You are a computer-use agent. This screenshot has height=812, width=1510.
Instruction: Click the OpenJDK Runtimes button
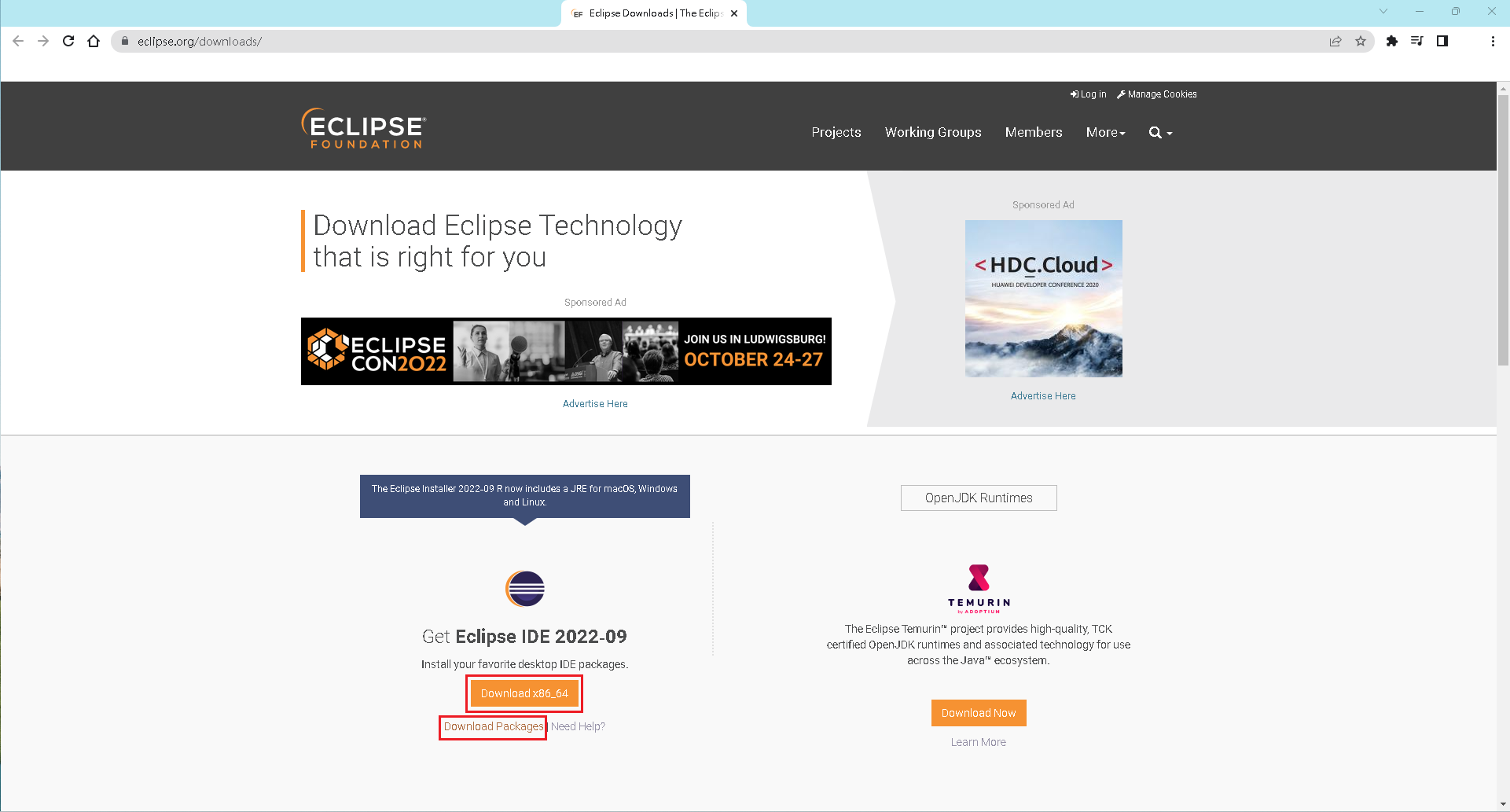click(x=979, y=498)
